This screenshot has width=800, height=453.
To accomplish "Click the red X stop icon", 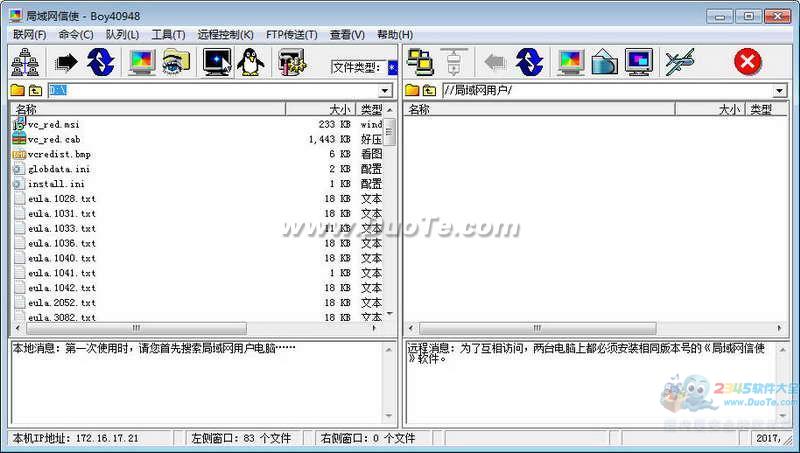I will (x=747, y=63).
